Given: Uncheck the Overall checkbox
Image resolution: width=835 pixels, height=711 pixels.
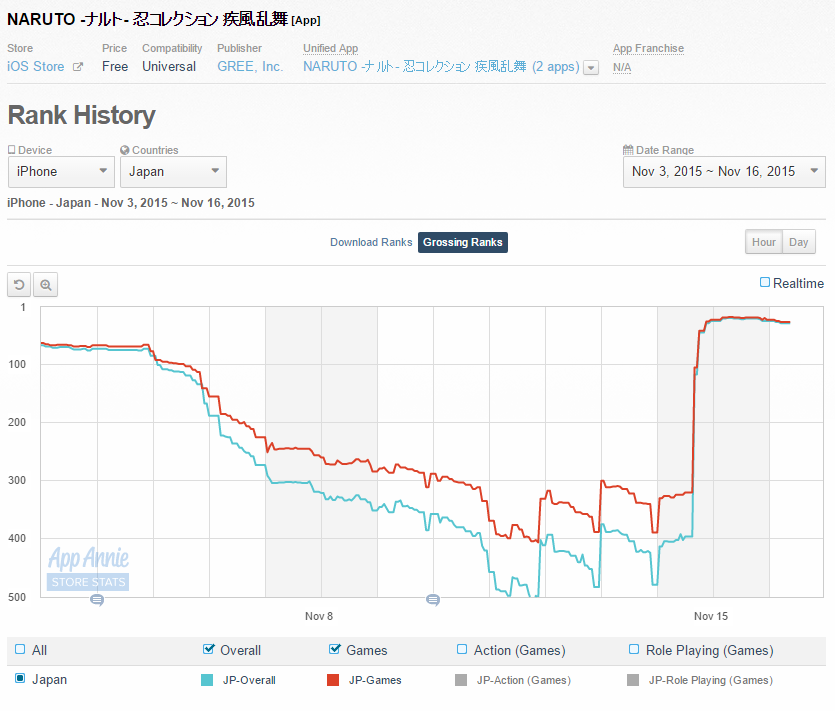Looking at the screenshot, I should coord(209,649).
